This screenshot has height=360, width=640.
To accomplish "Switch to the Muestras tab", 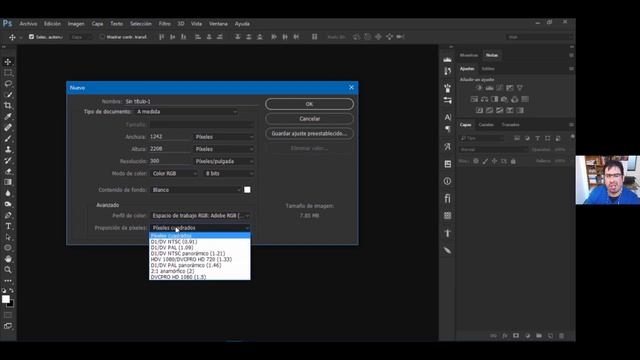I will (x=469, y=55).
